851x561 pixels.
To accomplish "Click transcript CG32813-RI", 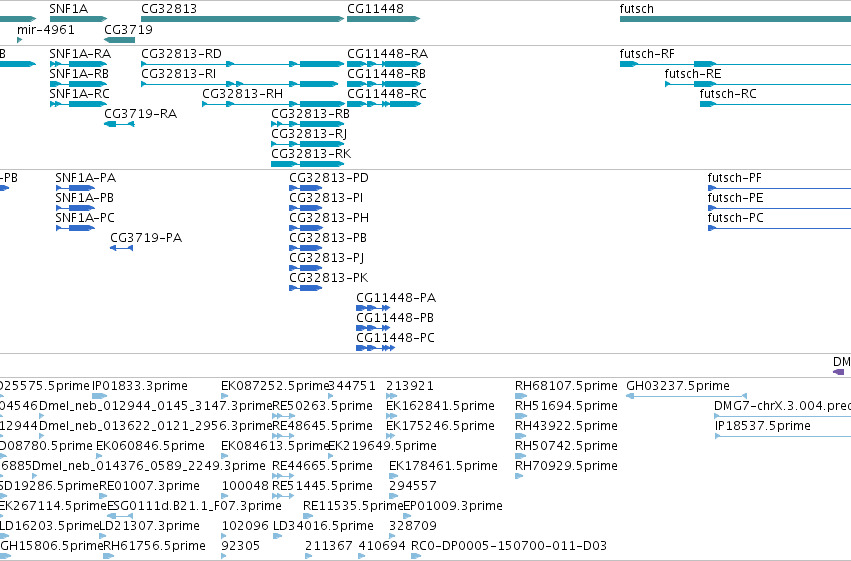I will (240, 84).
